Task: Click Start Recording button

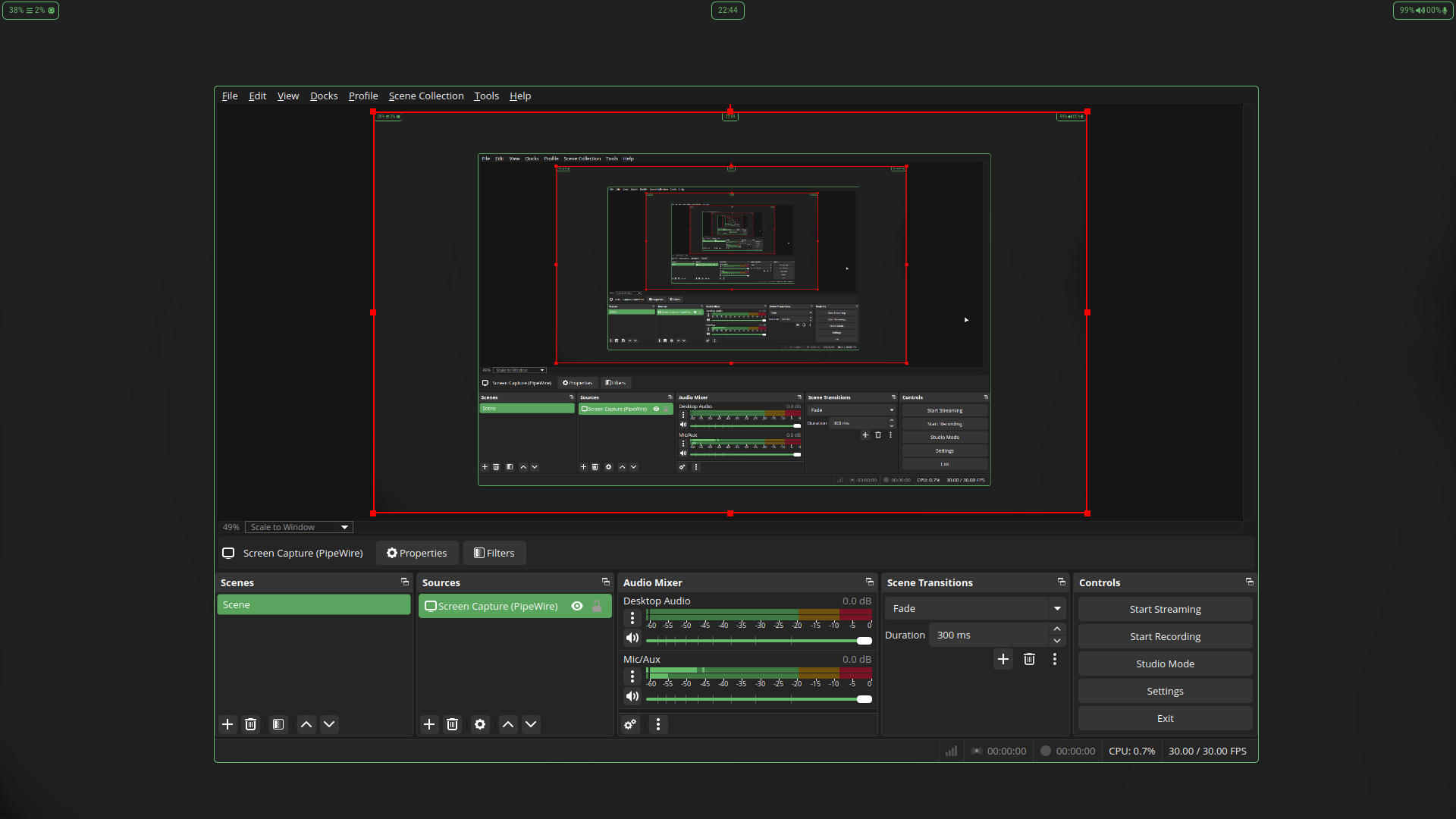Action: [1165, 636]
